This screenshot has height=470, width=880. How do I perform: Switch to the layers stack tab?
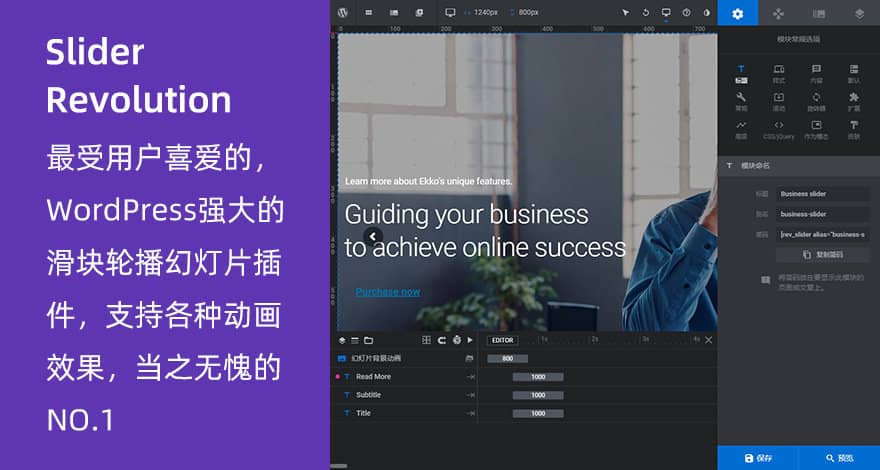coord(859,13)
